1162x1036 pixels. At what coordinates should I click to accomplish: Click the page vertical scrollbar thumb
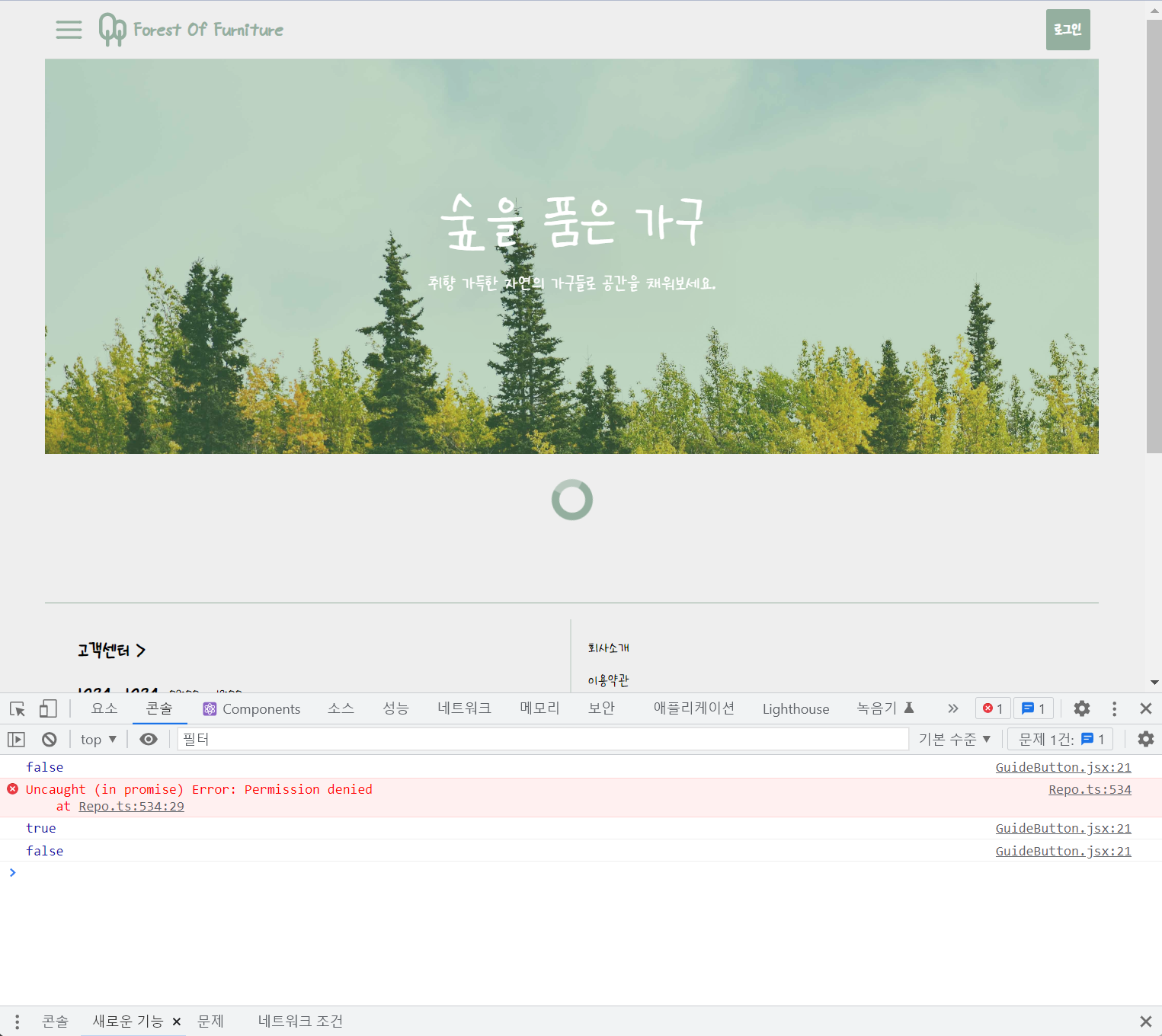(1154, 236)
